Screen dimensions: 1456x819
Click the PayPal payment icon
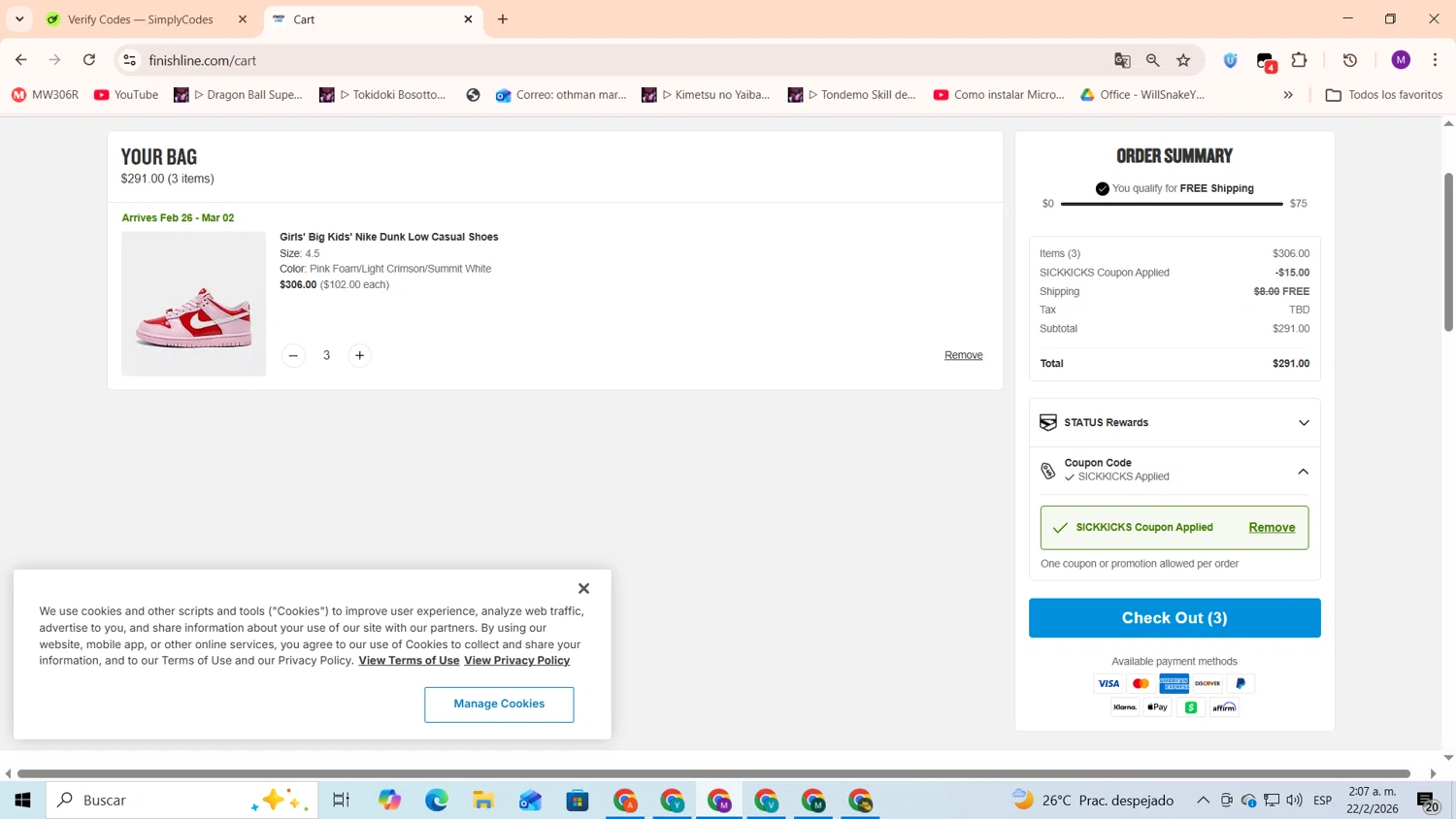1241,684
